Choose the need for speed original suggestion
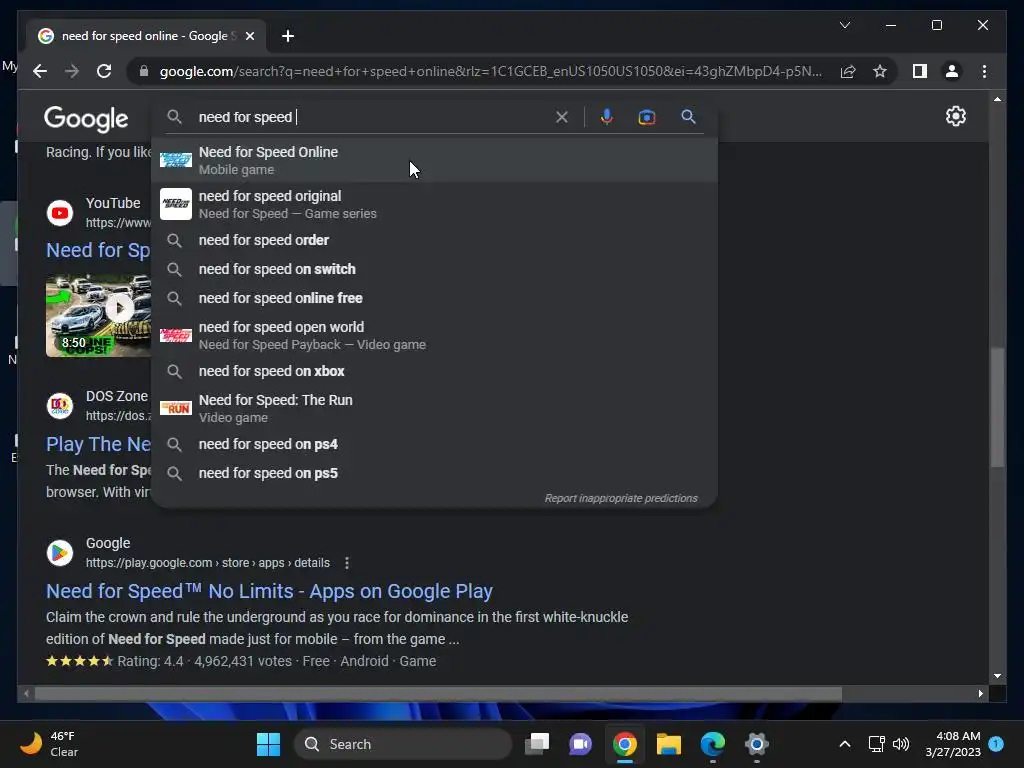The width and height of the screenshot is (1024, 768). click(x=434, y=204)
